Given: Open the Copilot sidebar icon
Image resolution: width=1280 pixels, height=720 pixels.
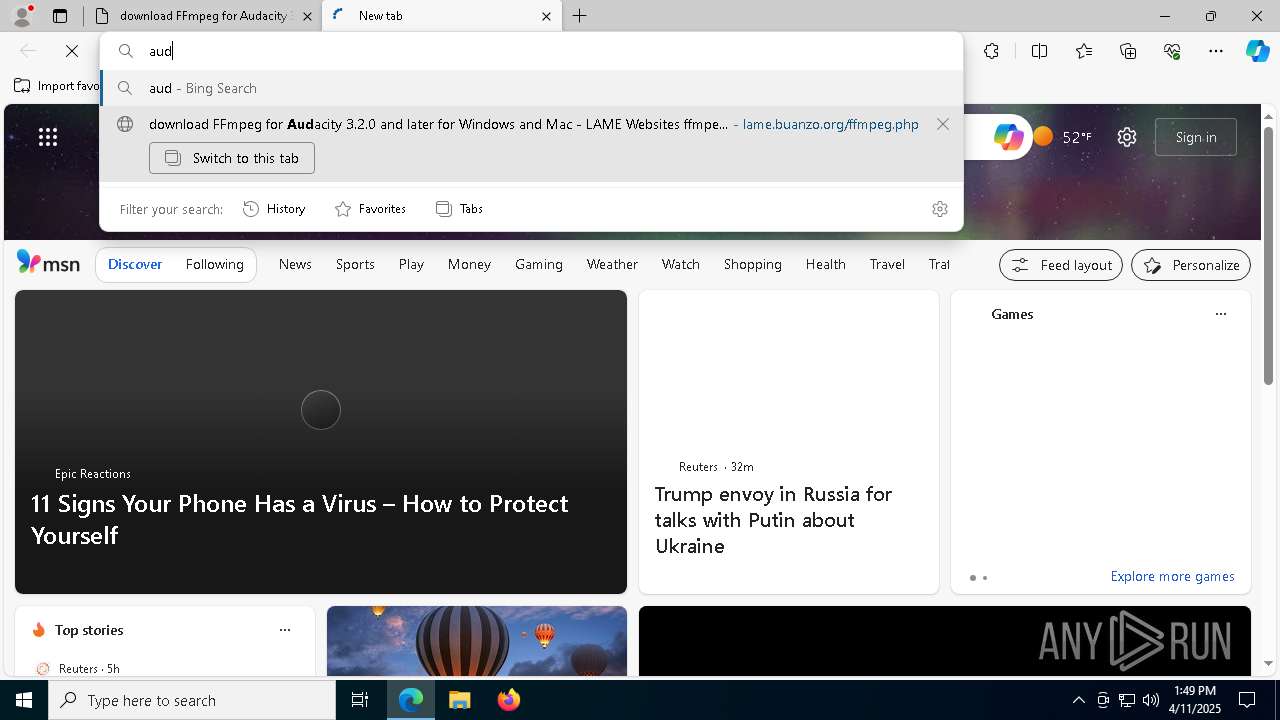Looking at the screenshot, I should (1257, 51).
